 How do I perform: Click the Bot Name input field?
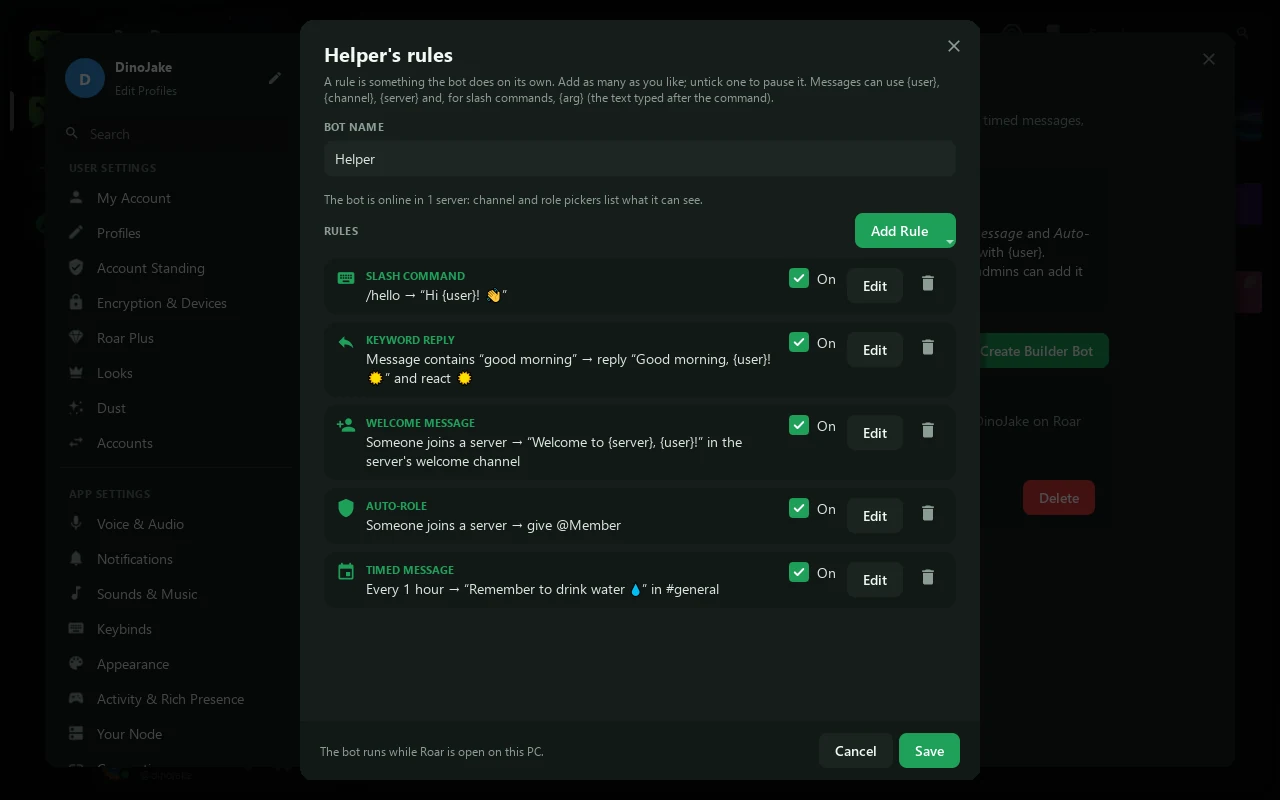(640, 159)
